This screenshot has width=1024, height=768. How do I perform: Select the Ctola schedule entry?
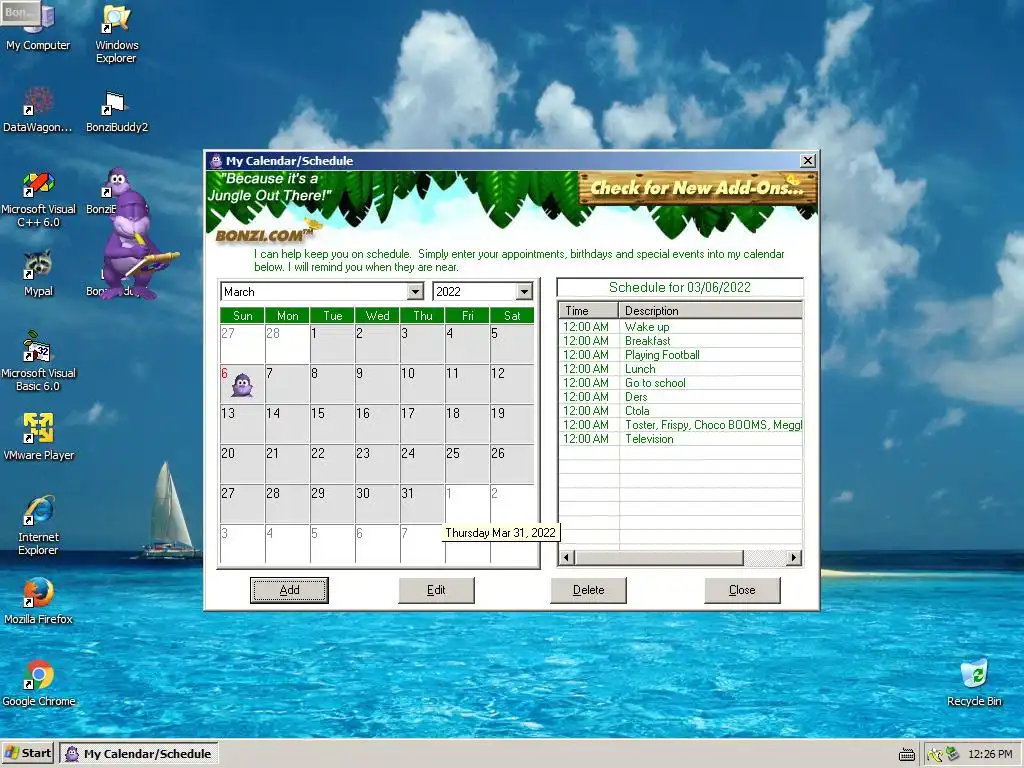[x=681, y=411]
